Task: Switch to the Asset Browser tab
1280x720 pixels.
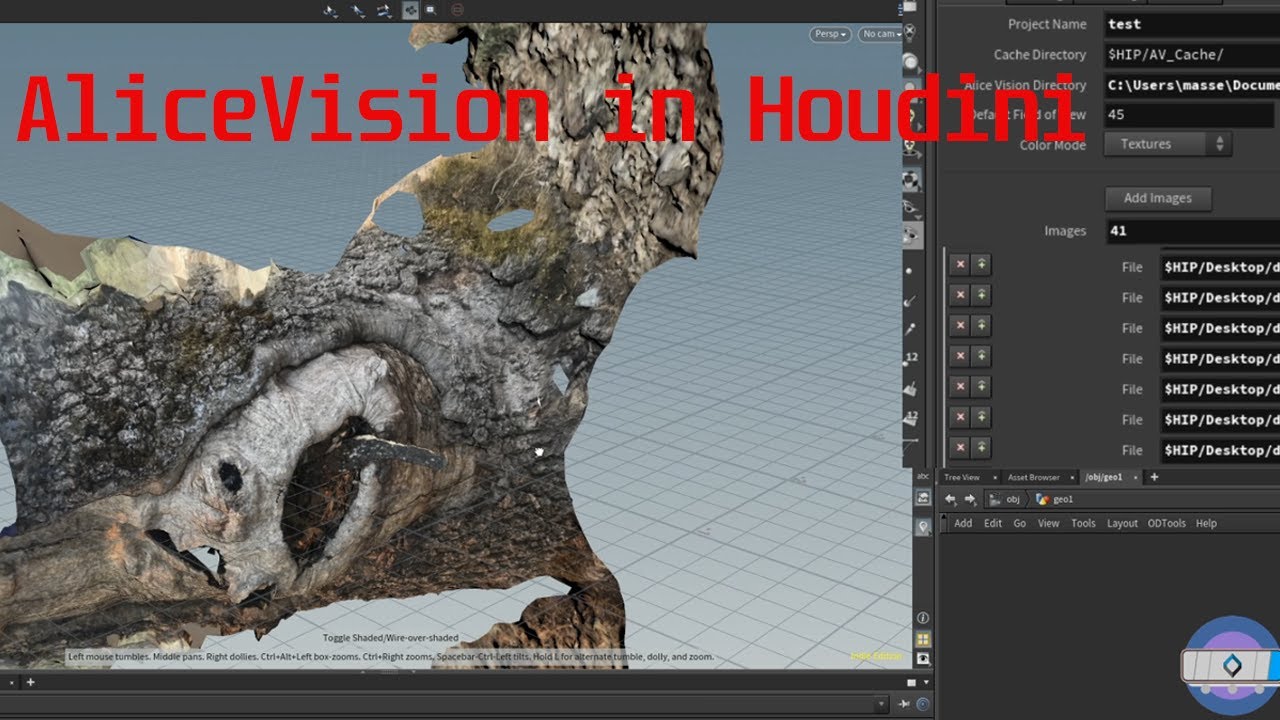Action: click(1033, 477)
